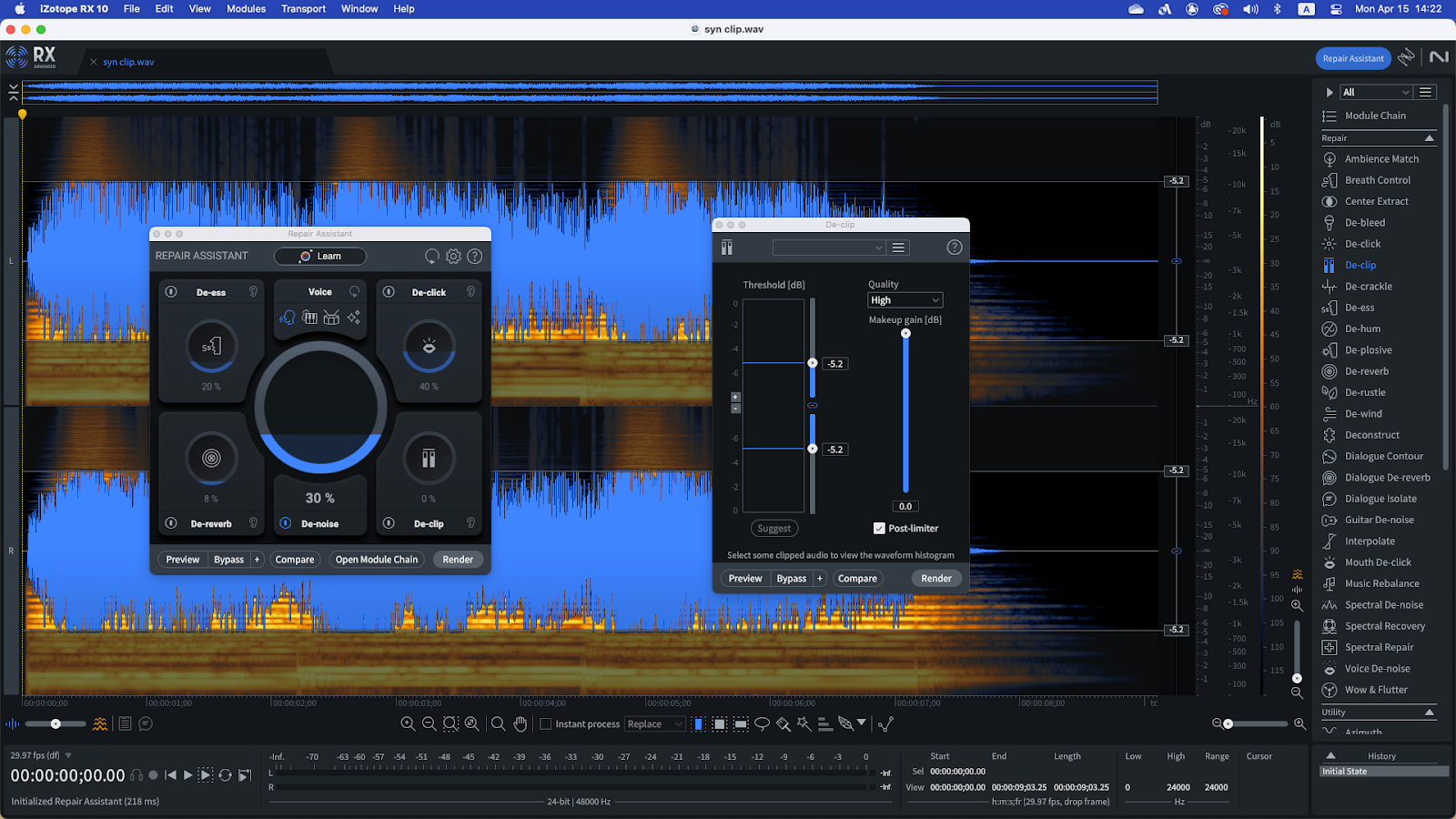
Task: Click the De-click lips dial icon
Action: [x=429, y=347]
